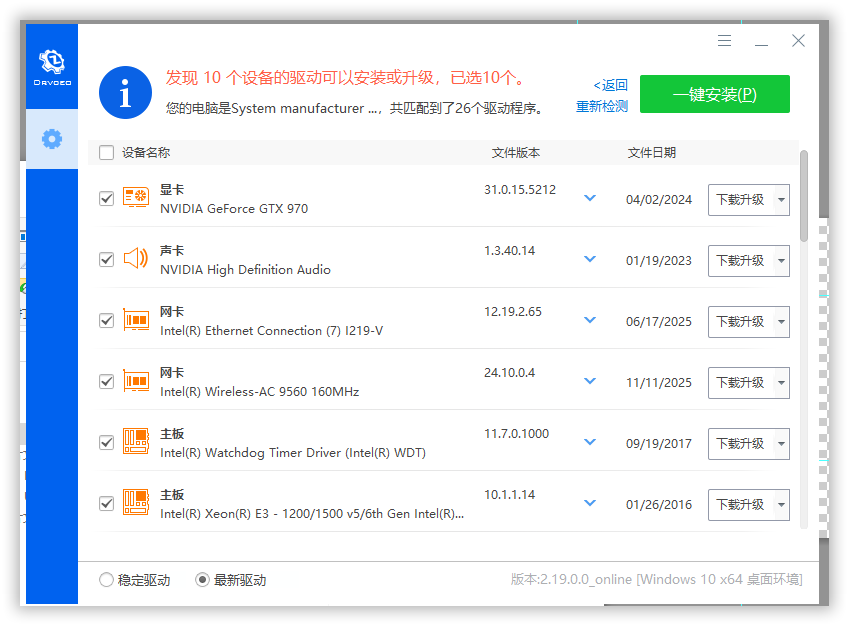Expand version chevron for Intel Ethernet 12.19.2.65
Screen dimensions: 849x626
pos(590,320)
